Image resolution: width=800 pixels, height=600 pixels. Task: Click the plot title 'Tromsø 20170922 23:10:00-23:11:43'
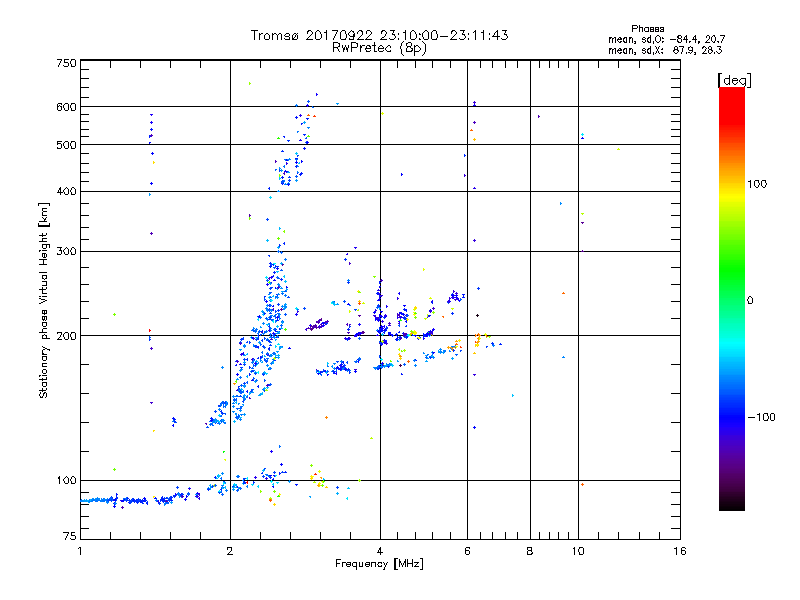pos(379,35)
